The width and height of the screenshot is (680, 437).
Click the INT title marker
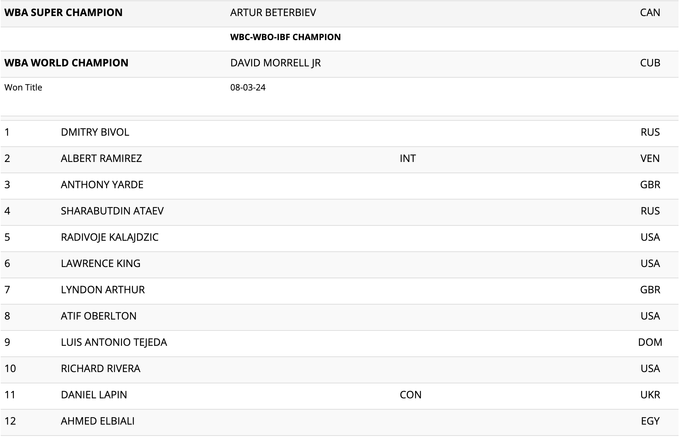(408, 158)
